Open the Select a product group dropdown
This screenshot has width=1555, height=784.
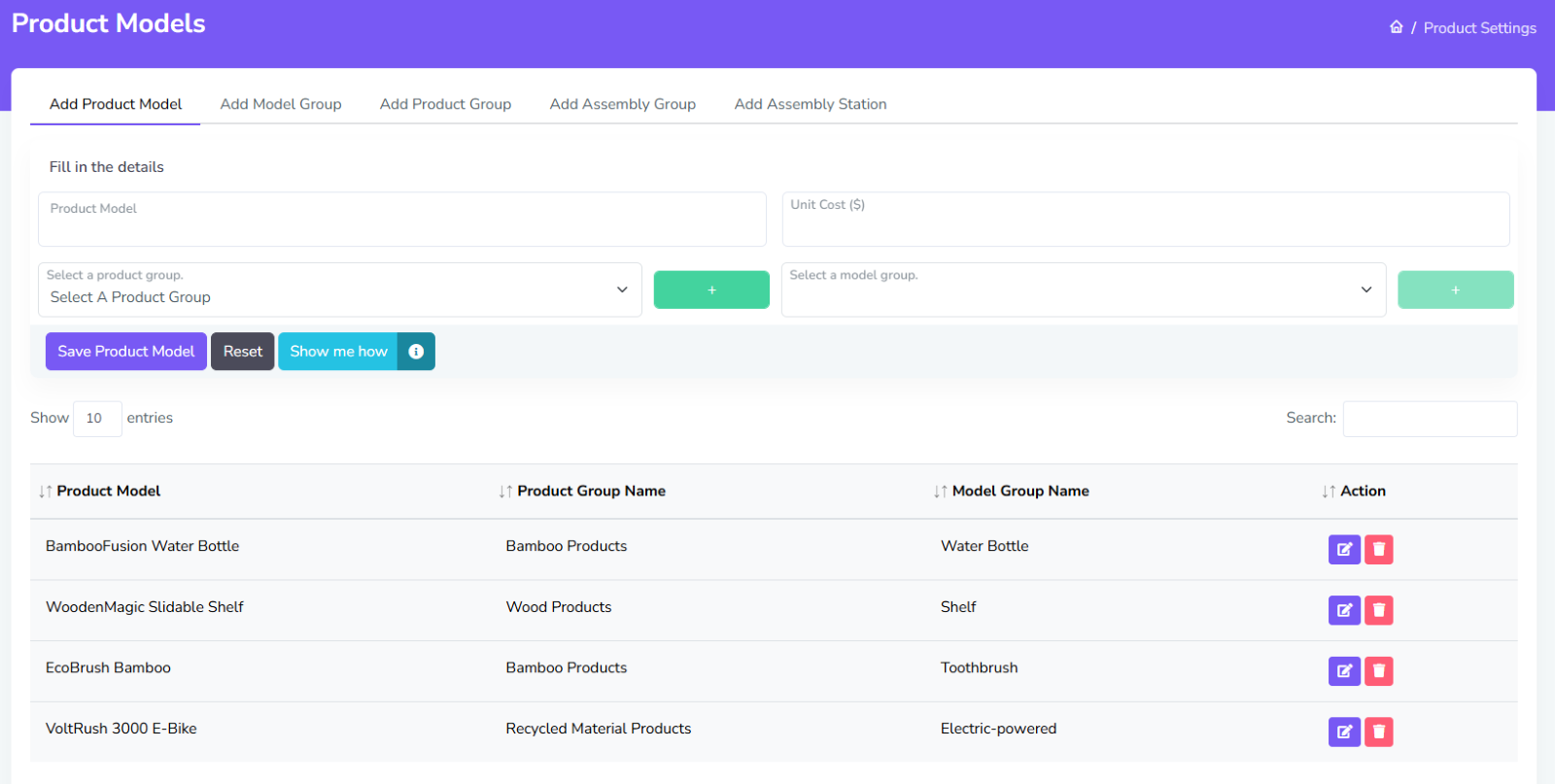pos(339,290)
